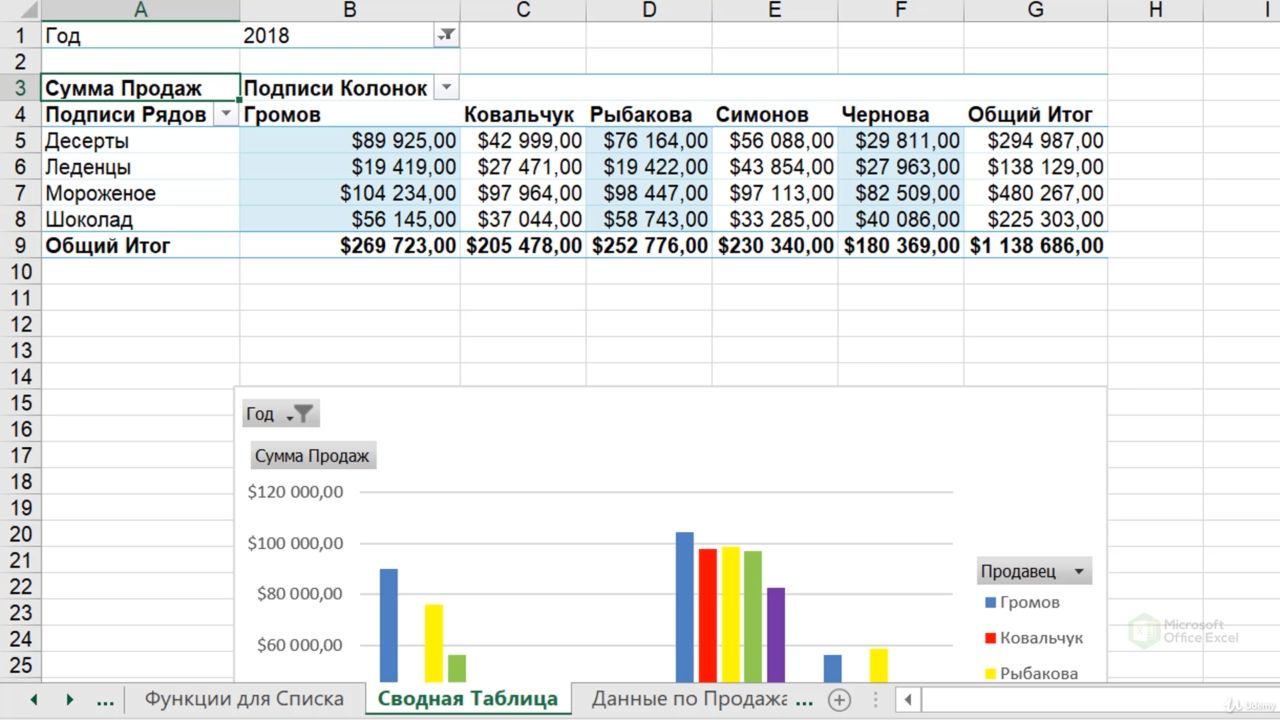
Task: Open the Подписи Колонок dropdown arrow
Action: pyautogui.click(x=446, y=88)
